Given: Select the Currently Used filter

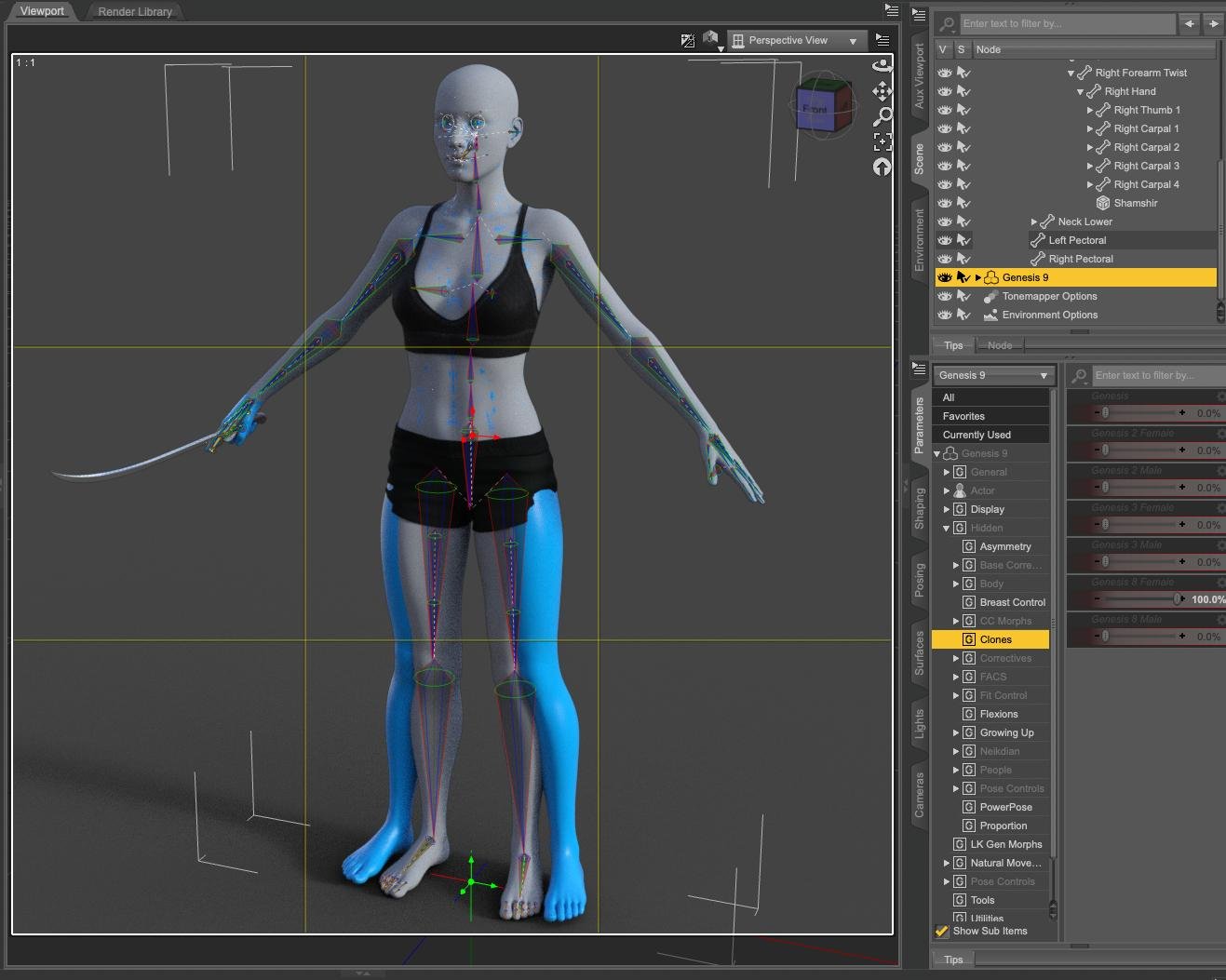Looking at the screenshot, I should 991,435.
